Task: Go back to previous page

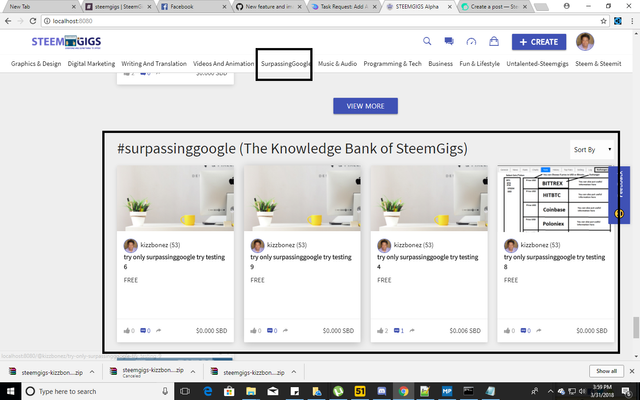Action: (8, 21)
